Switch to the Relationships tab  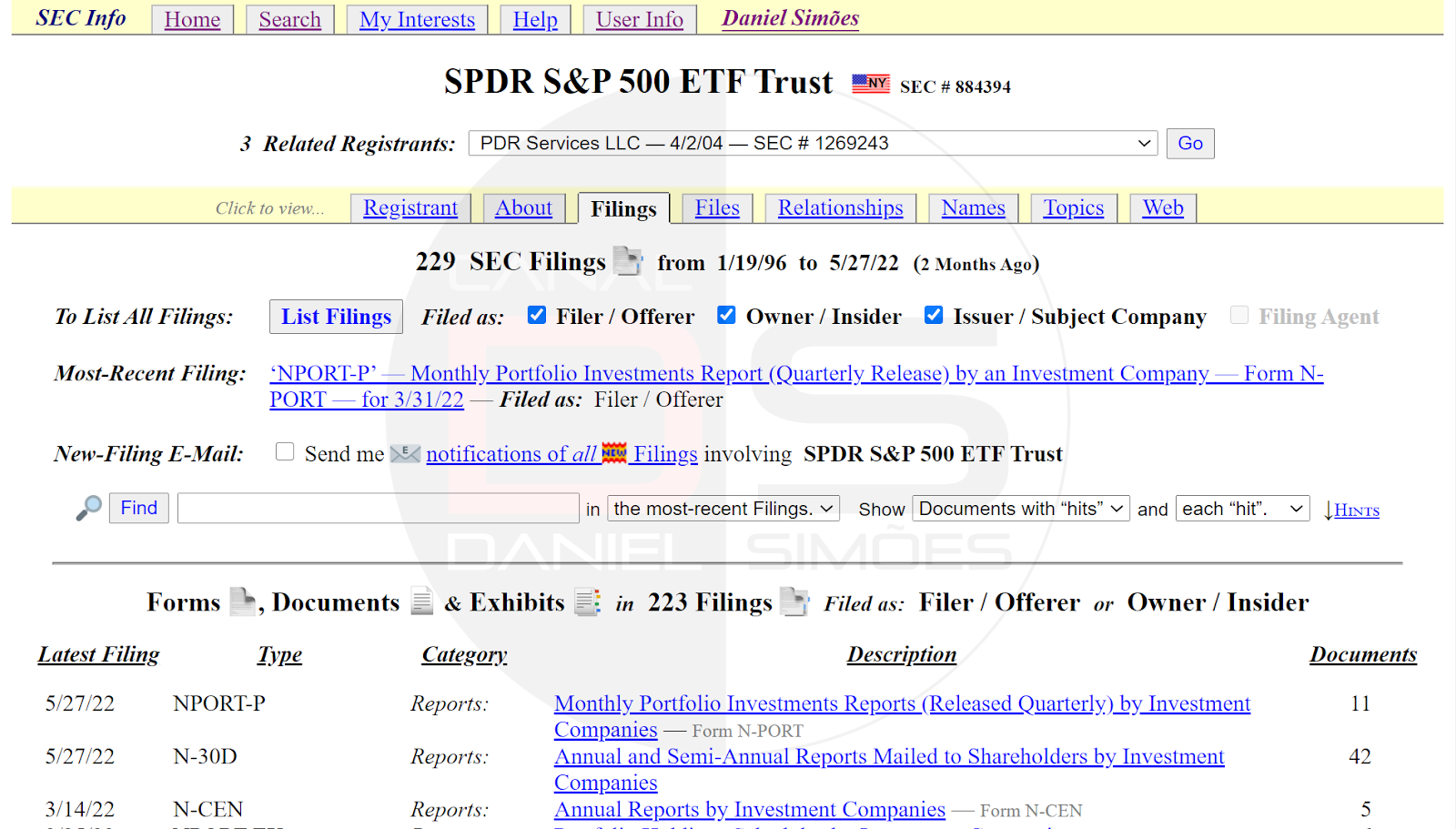click(840, 207)
